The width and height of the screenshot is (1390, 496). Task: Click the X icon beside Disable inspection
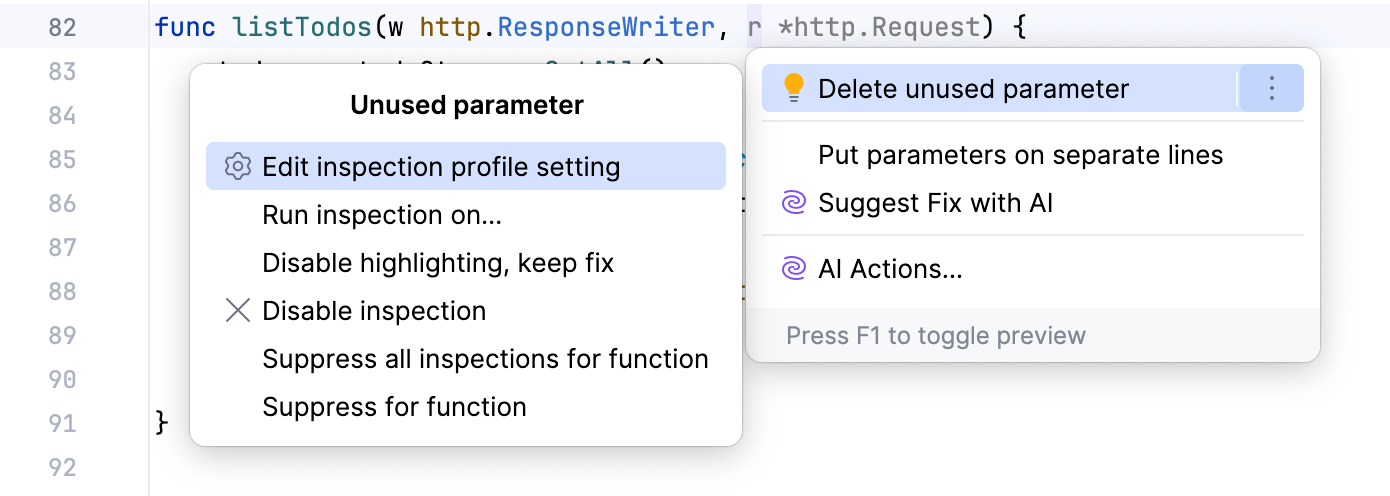pos(237,311)
